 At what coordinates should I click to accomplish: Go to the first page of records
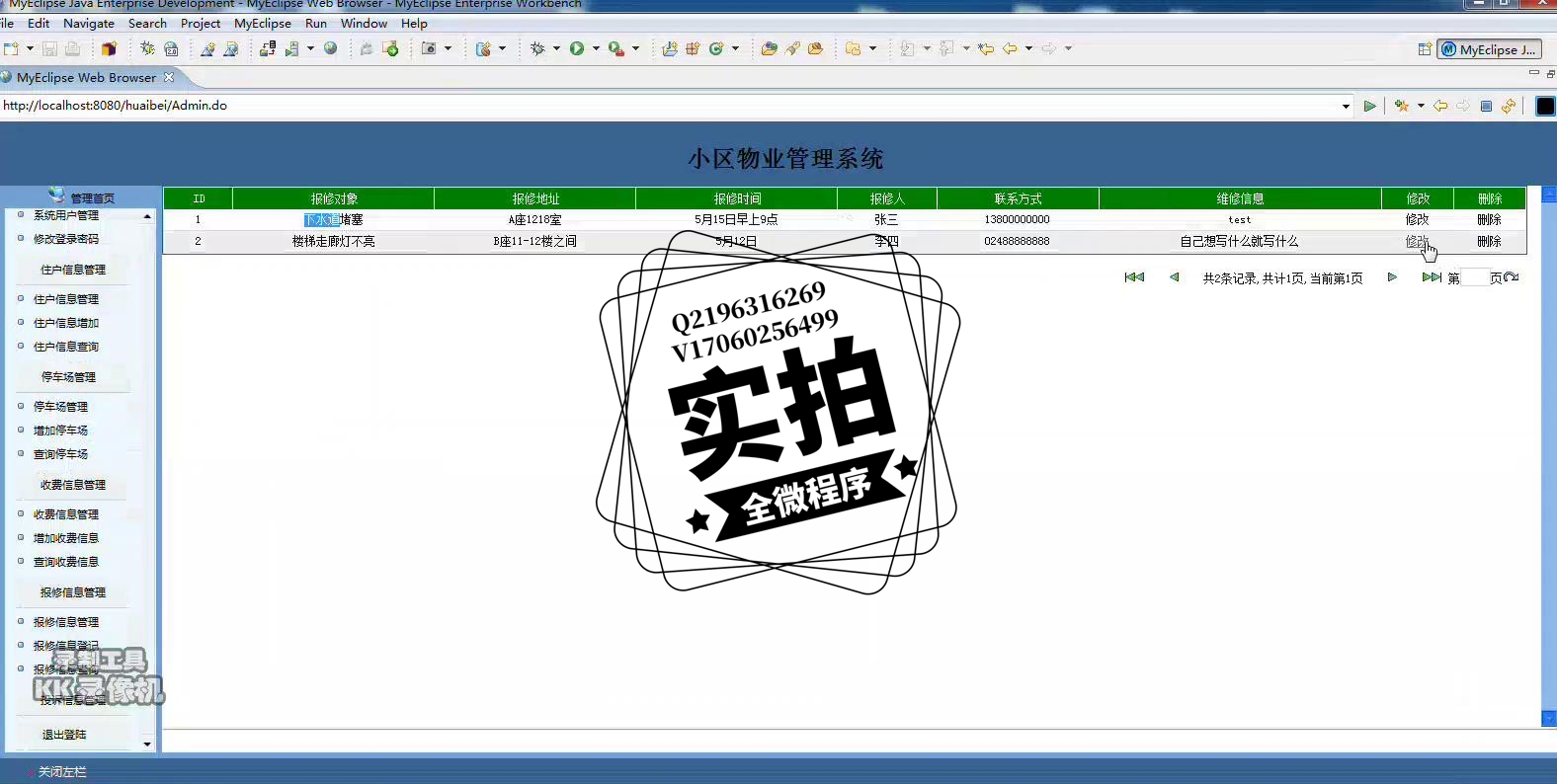(x=1134, y=277)
